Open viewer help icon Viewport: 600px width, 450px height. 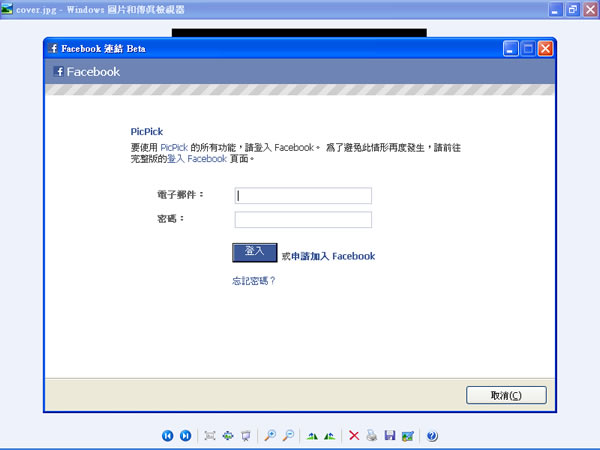coord(432,435)
